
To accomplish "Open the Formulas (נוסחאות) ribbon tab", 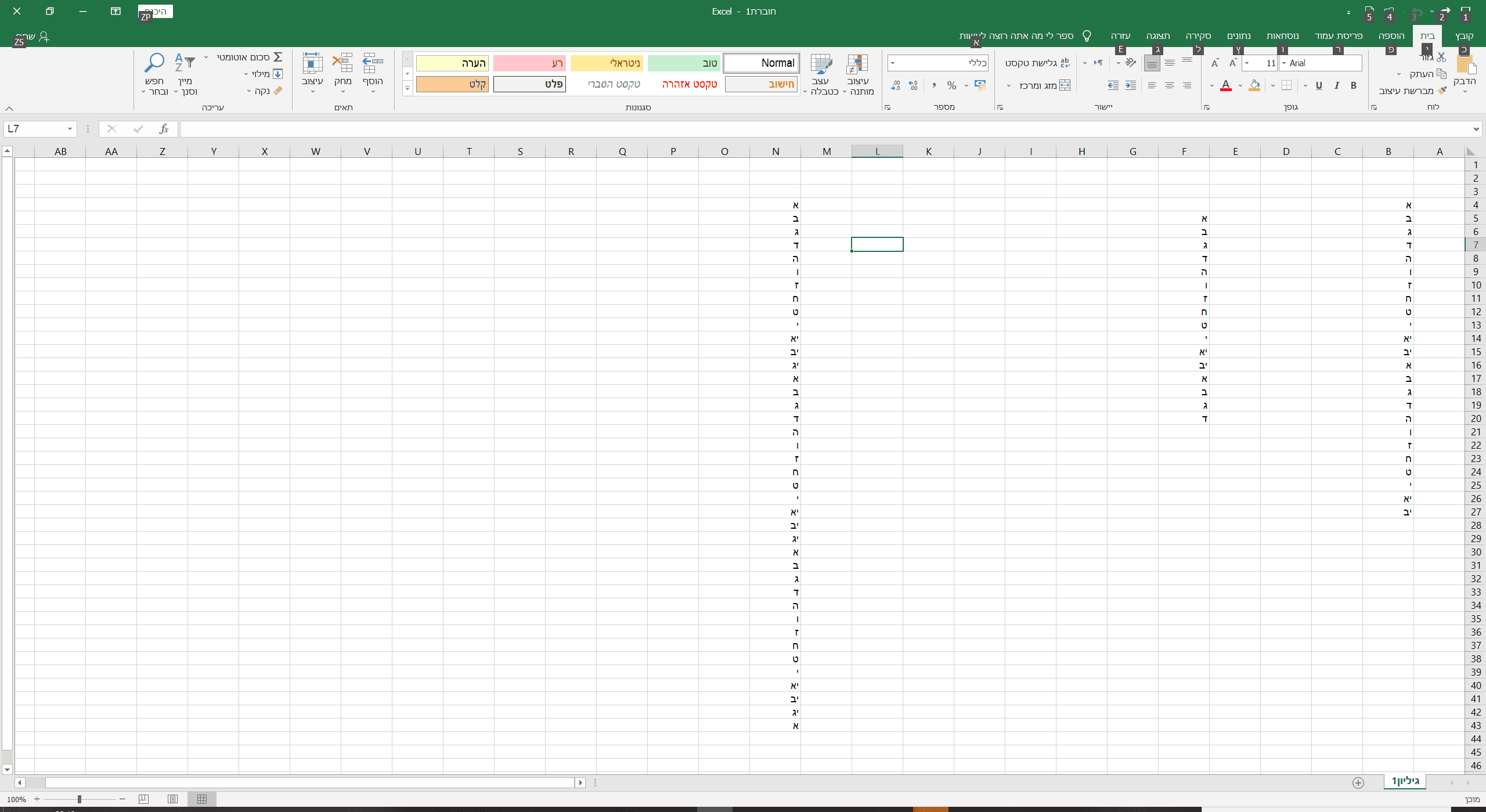I will tap(1282, 35).
